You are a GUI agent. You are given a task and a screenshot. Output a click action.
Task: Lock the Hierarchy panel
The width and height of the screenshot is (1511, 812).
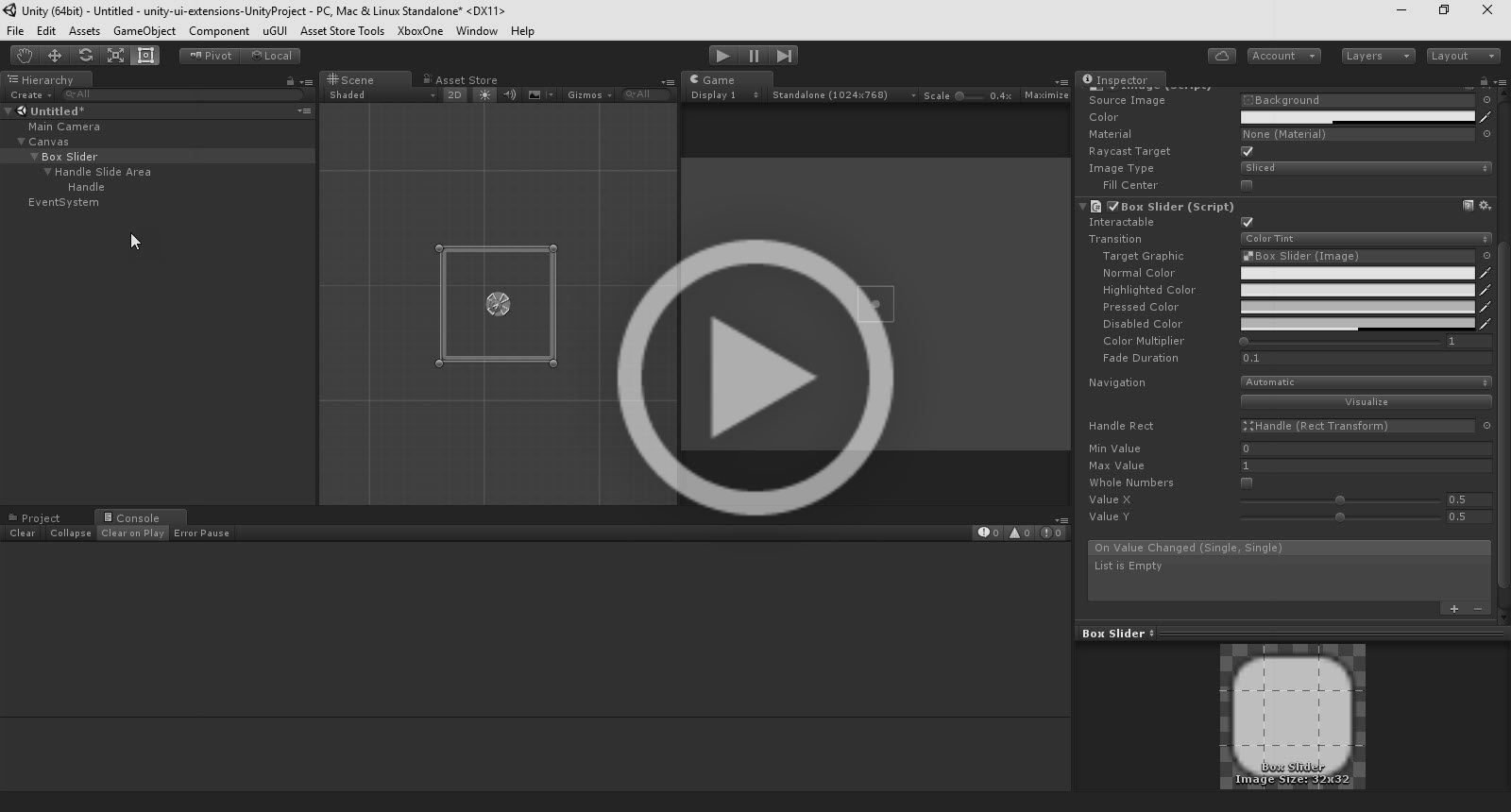[x=290, y=81]
